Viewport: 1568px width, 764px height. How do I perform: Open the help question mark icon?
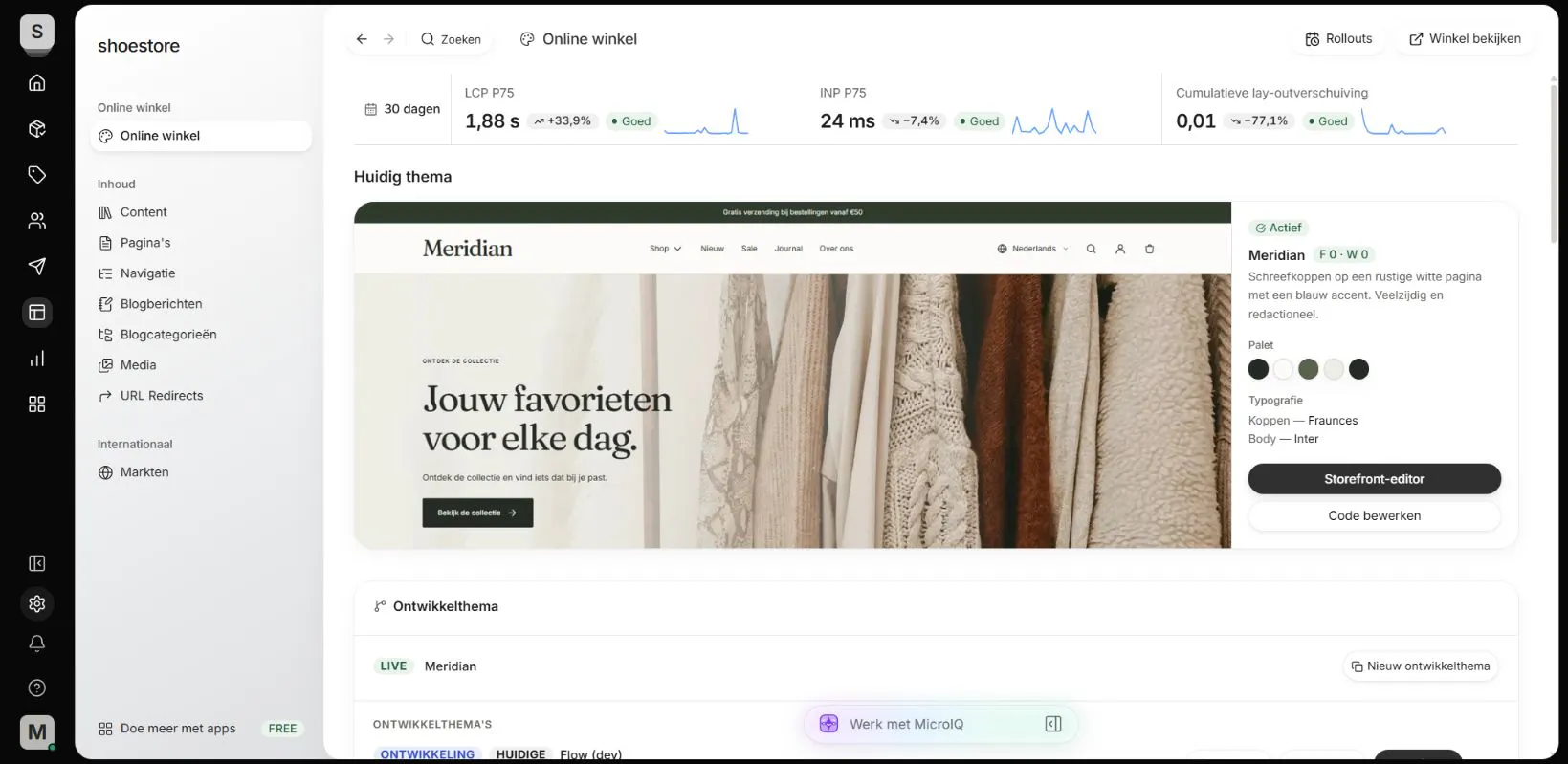pyautogui.click(x=37, y=688)
